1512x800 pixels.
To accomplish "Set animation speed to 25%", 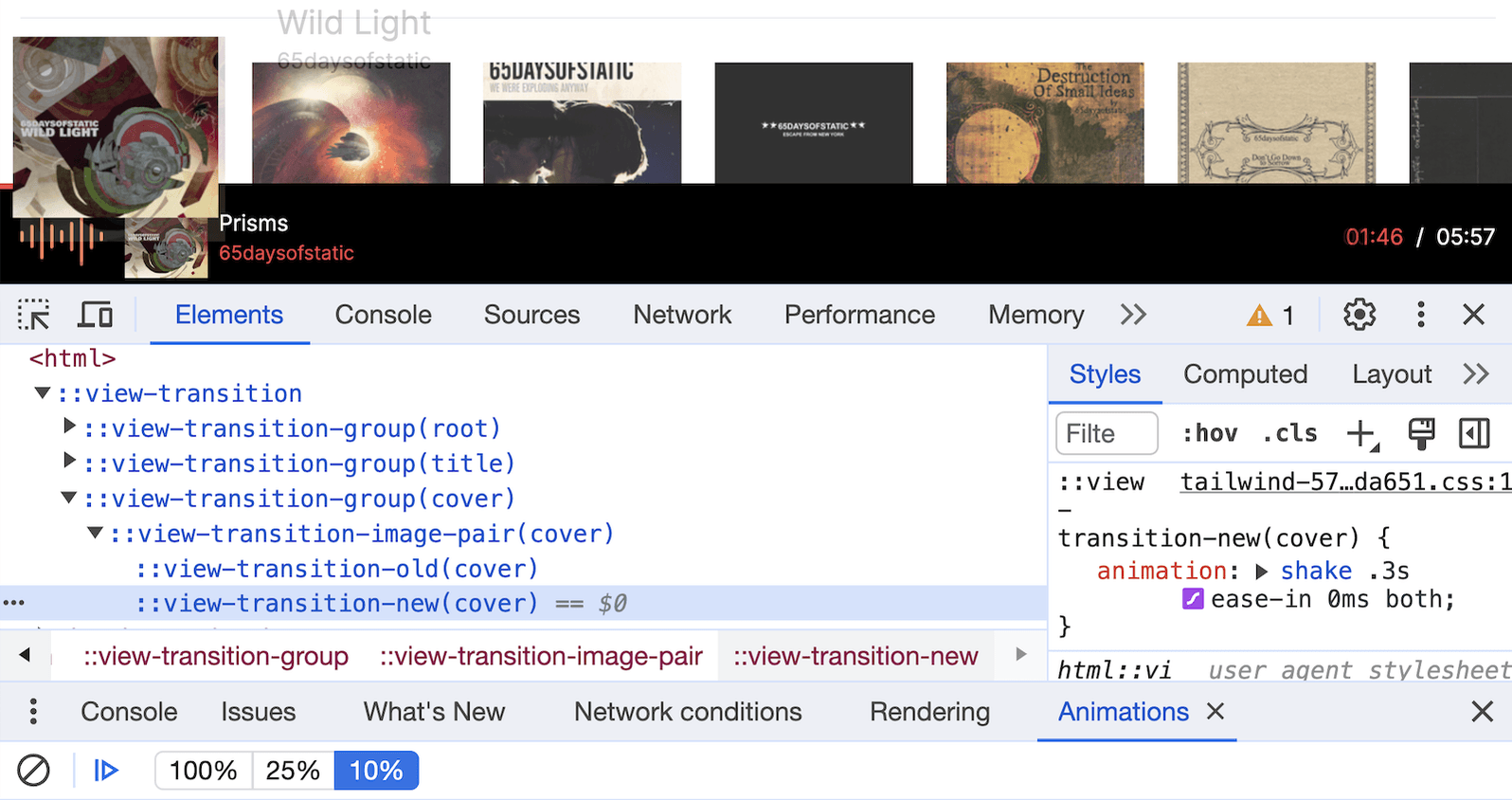I will pos(293,771).
